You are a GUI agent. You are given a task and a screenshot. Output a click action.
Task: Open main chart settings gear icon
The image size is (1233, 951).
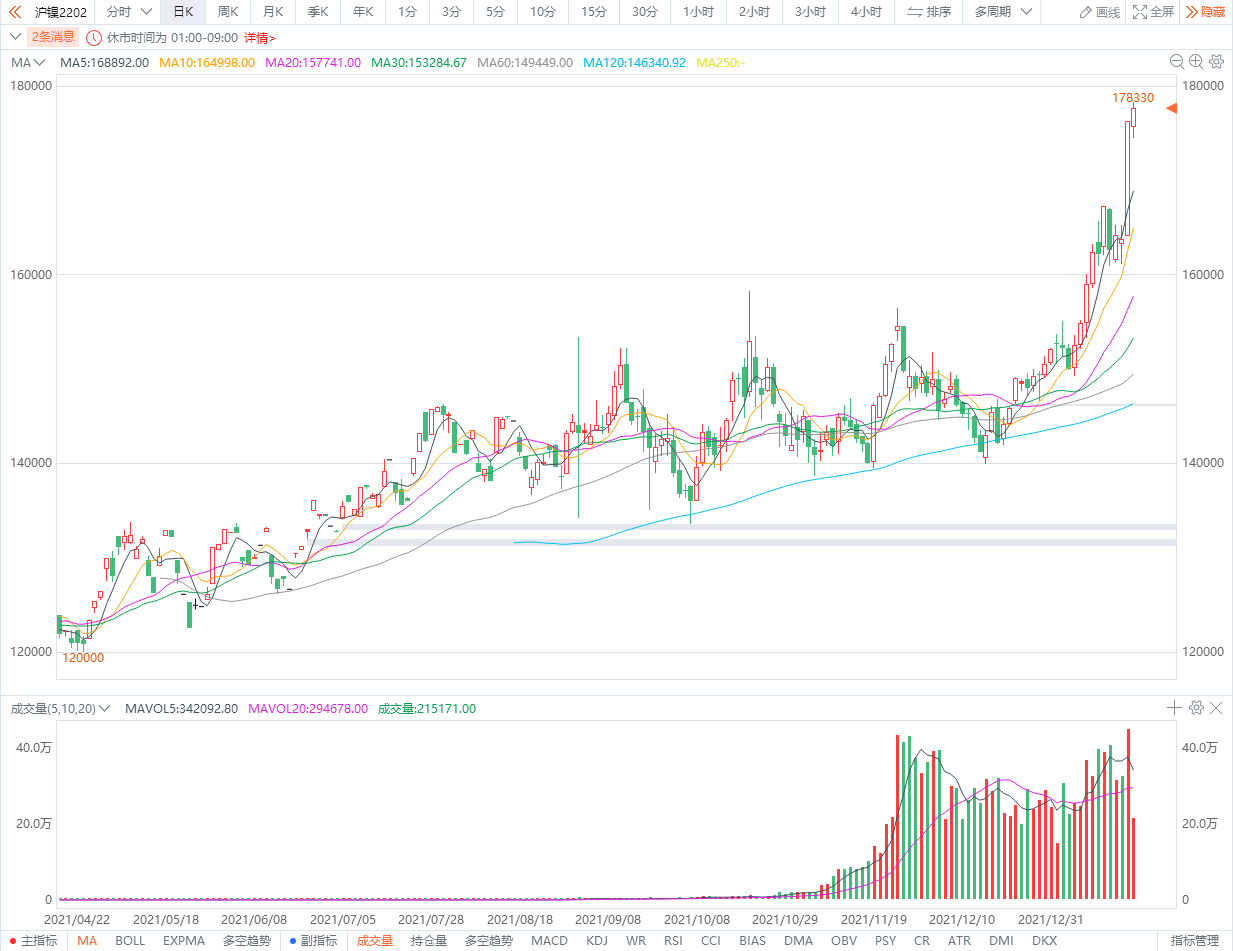tap(1216, 62)
